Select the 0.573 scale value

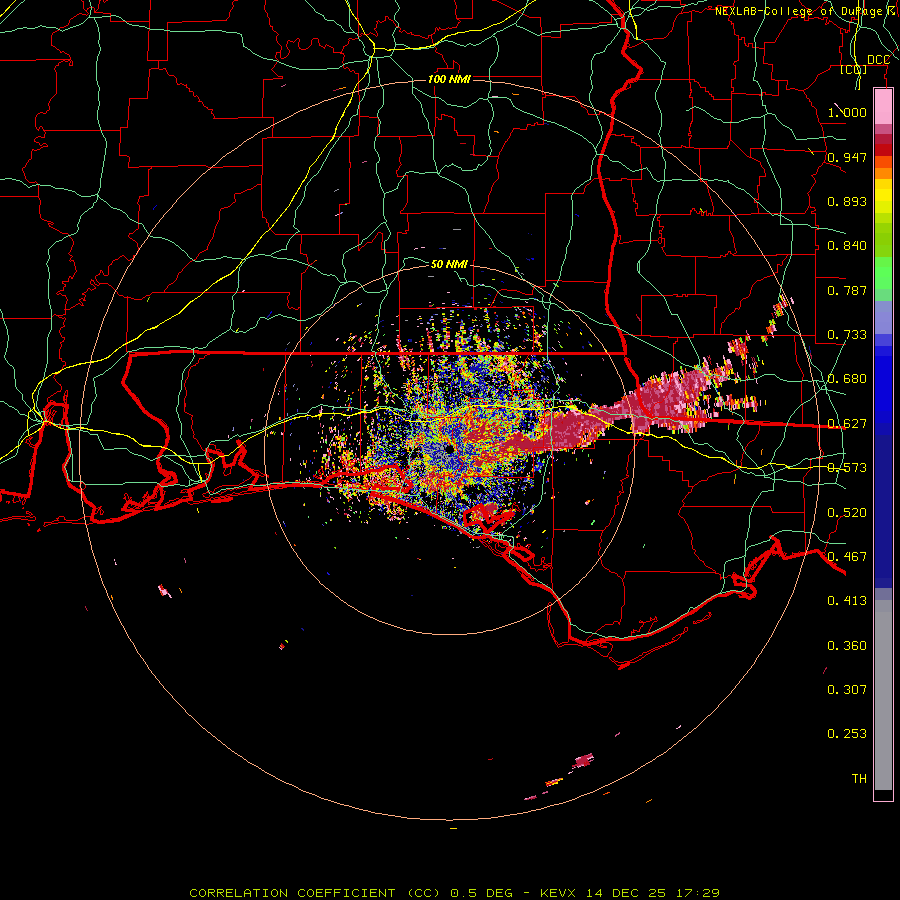click(847, 468)
